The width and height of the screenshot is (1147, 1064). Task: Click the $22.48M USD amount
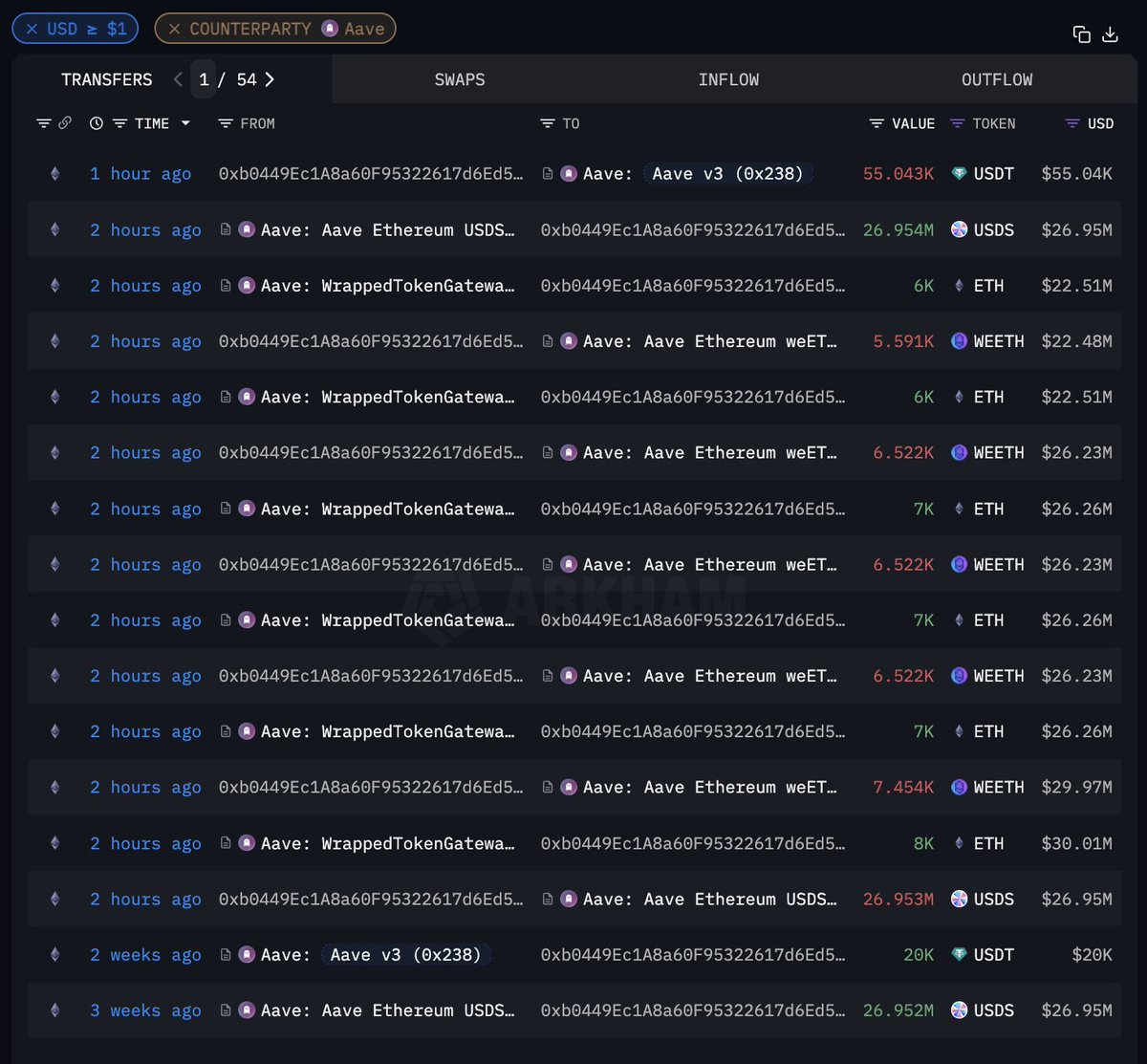(1077, 341)
